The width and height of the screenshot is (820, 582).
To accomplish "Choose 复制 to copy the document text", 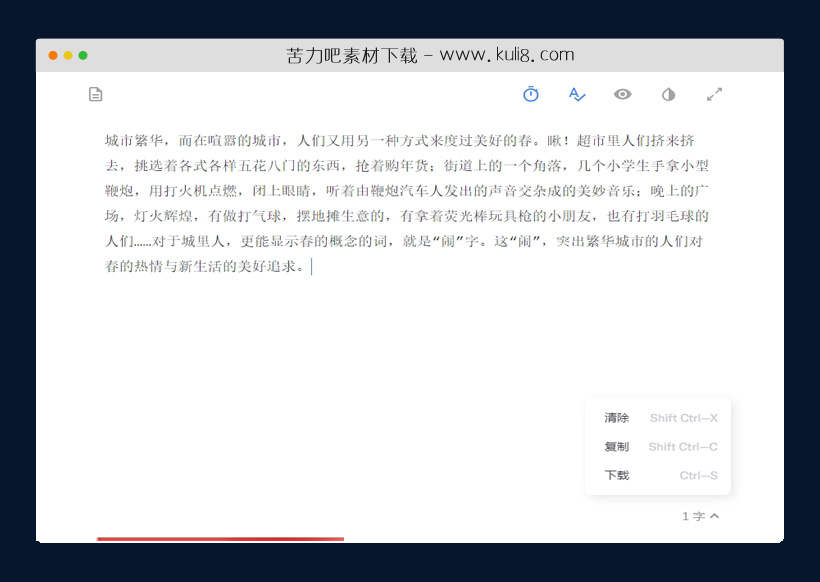I will (617, 446).
